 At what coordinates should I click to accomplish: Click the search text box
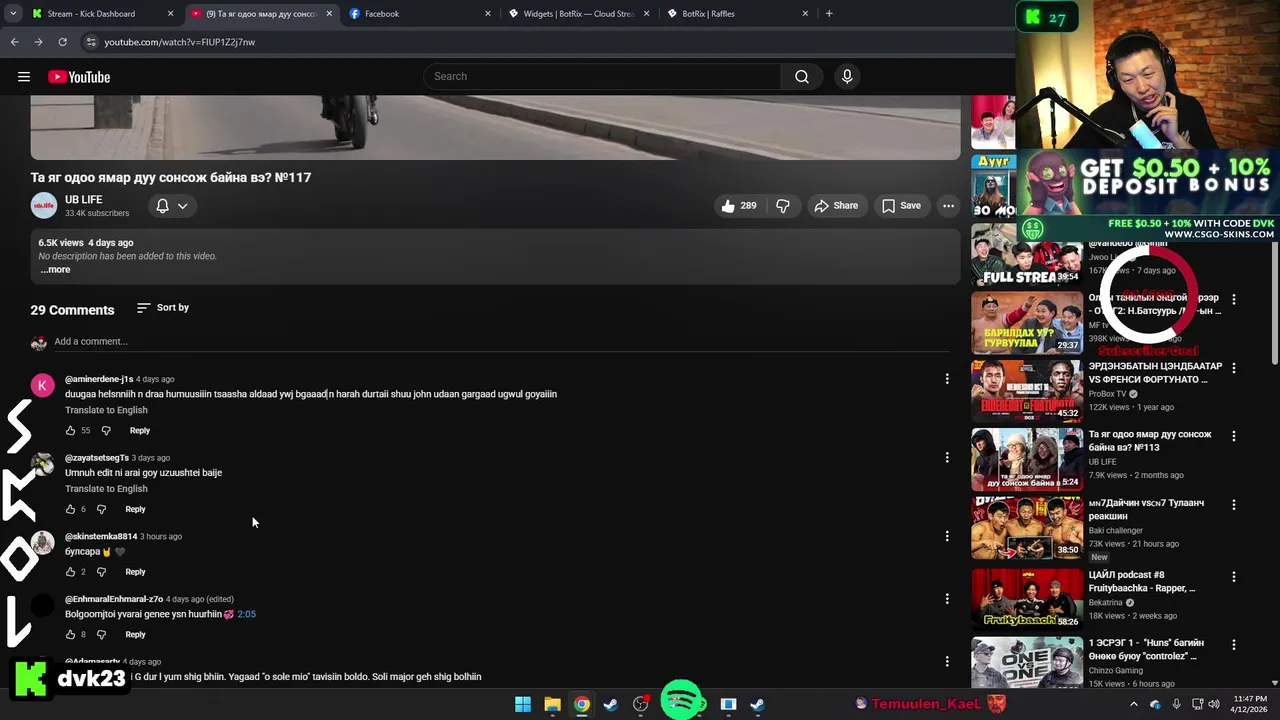[x=602, y=76]
